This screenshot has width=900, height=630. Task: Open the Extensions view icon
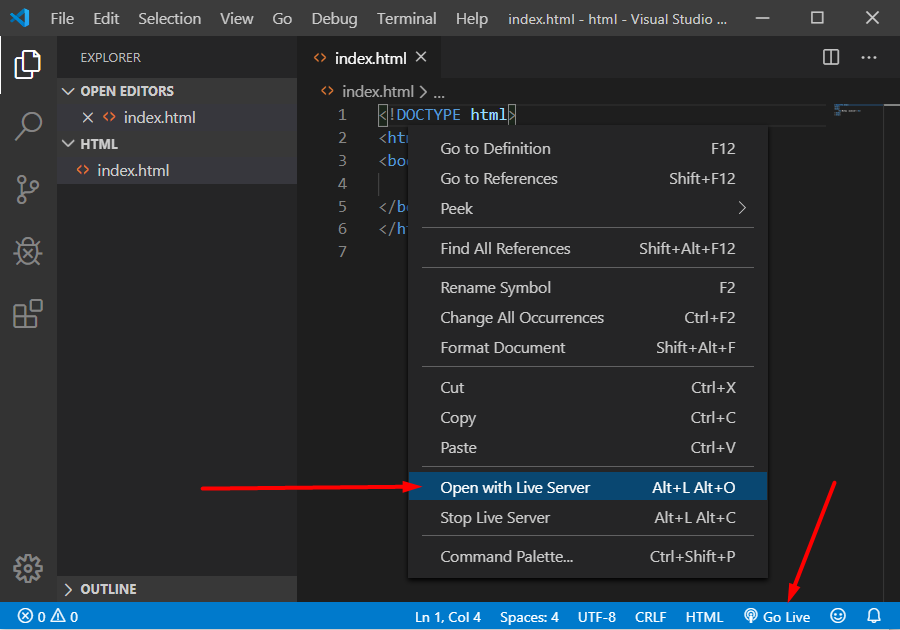pos(28,314)
